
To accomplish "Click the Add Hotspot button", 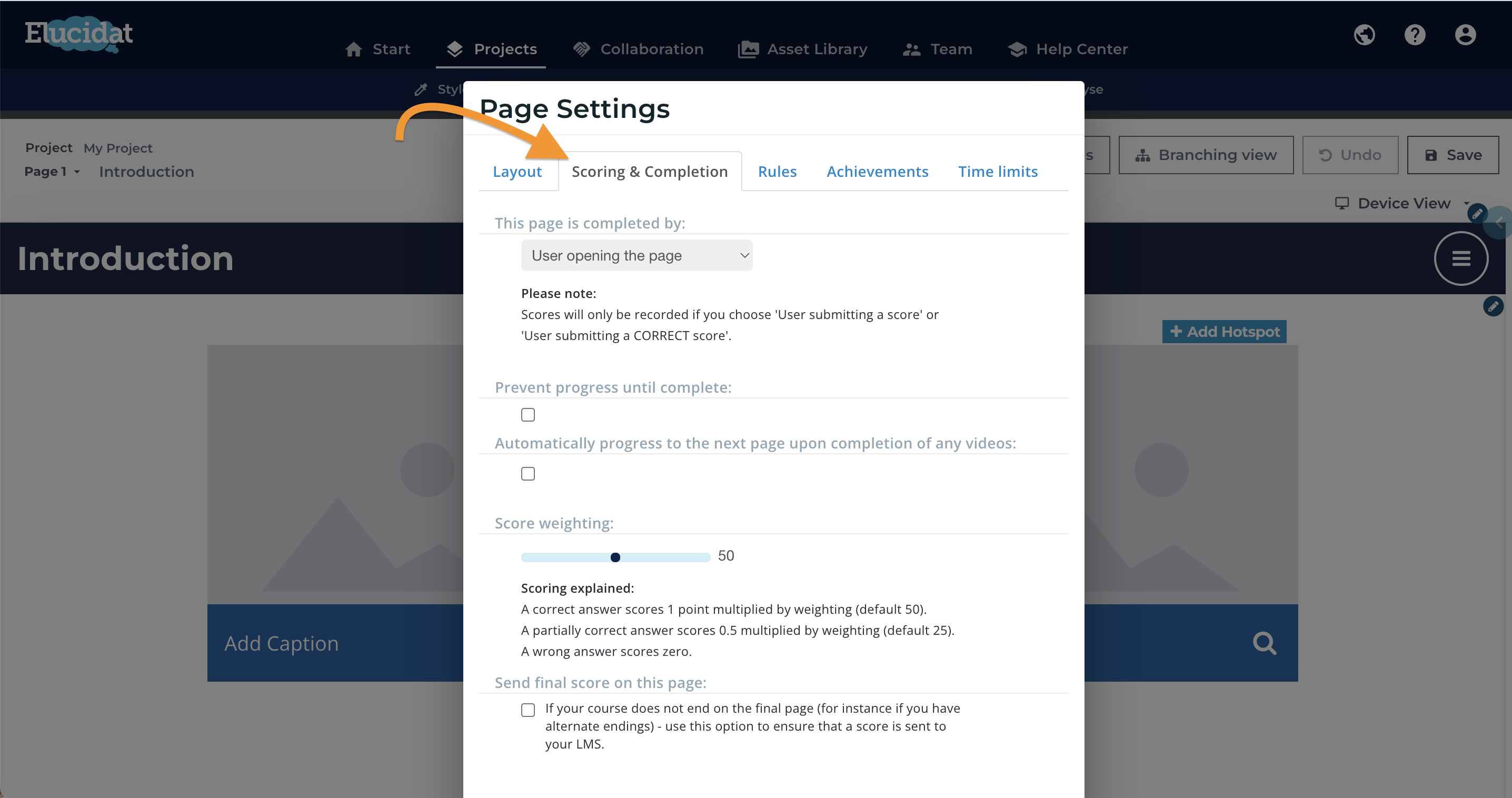I will coord(1225,332).
